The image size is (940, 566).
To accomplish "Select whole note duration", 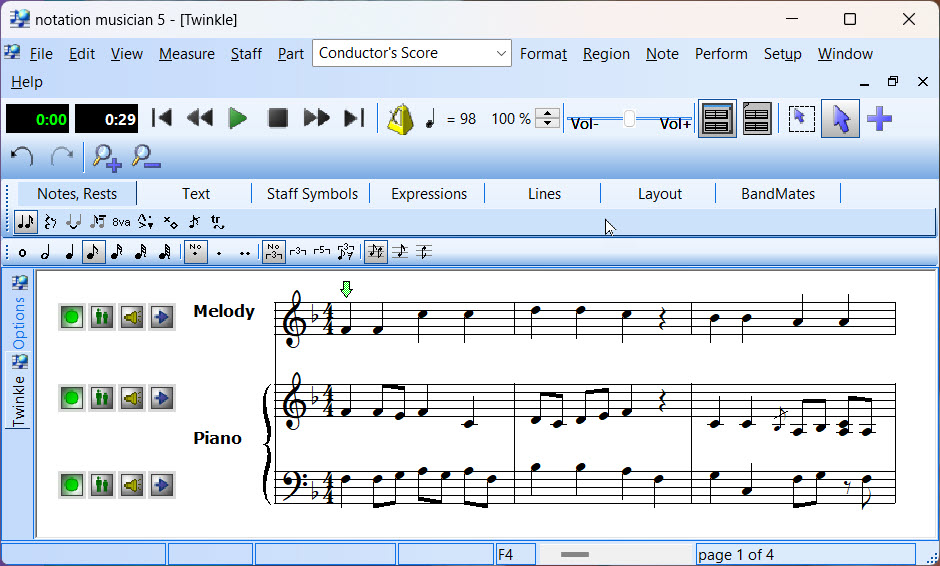I will (22, 253).
